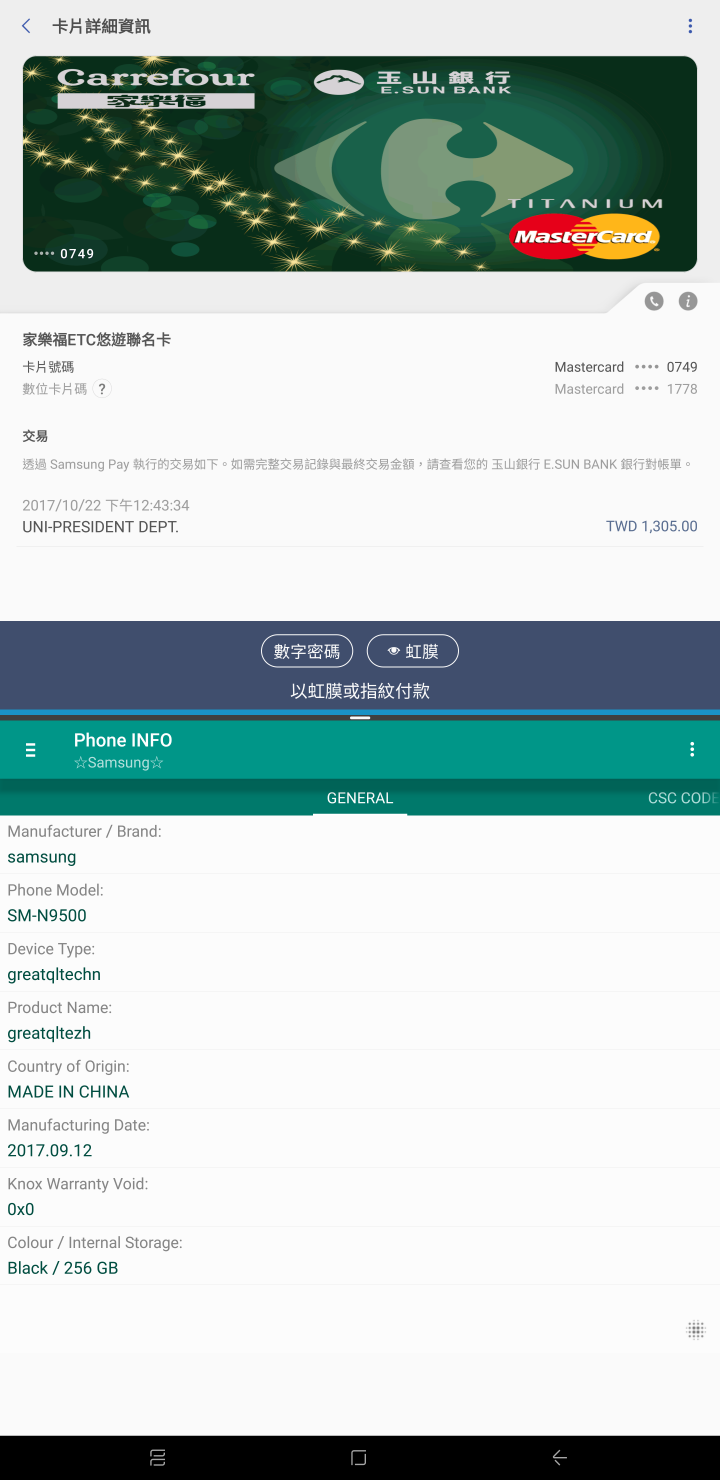Tap product name value greatqltezh
This screenshot has height=1480, width=720.
click(49, 1033)
